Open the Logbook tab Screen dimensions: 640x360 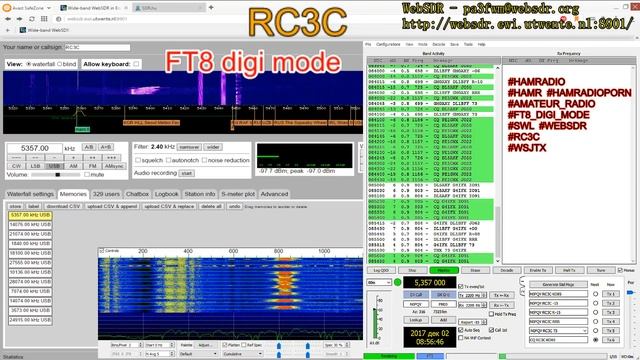[167, 194]
